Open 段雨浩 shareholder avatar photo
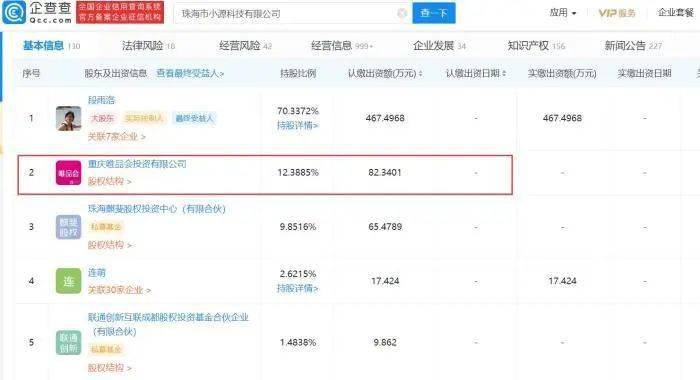This screenshot has width=700, height=380. click(68, 118)
